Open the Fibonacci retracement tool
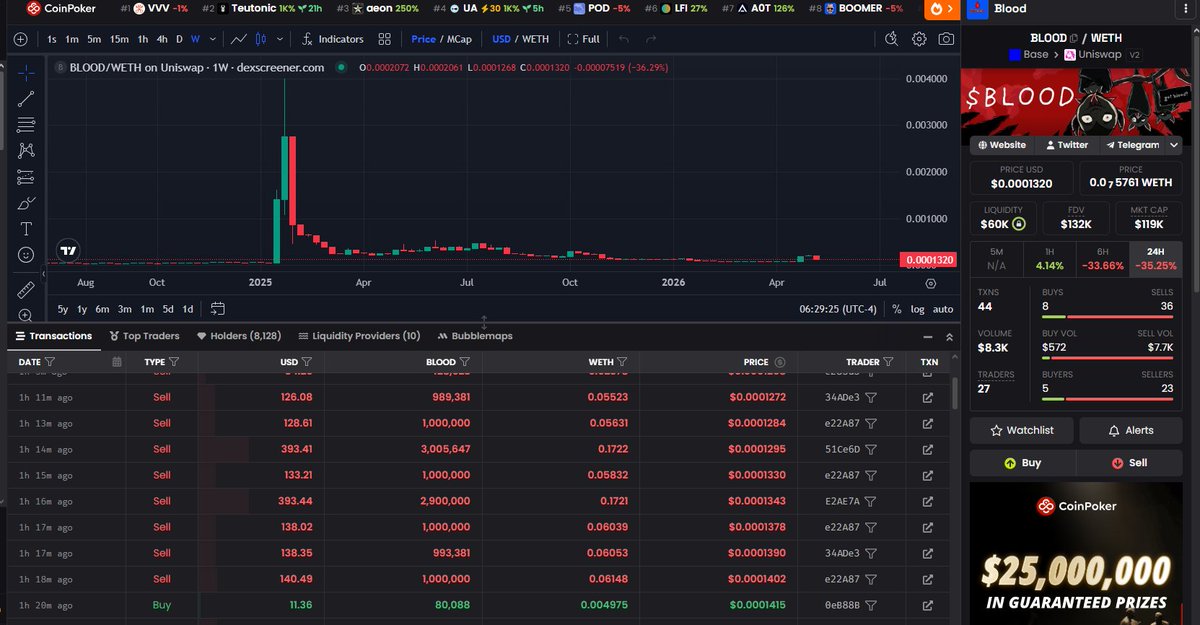This screenshot has height=625, width=1200. [x=26, y=124]
